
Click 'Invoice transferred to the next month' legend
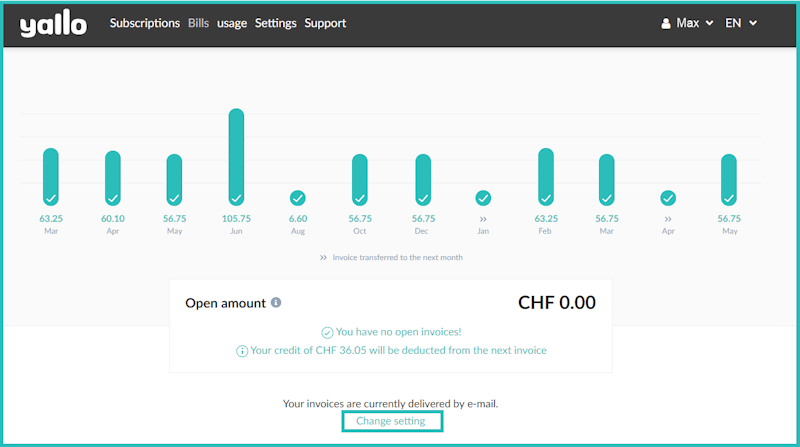tap(397, 258)
